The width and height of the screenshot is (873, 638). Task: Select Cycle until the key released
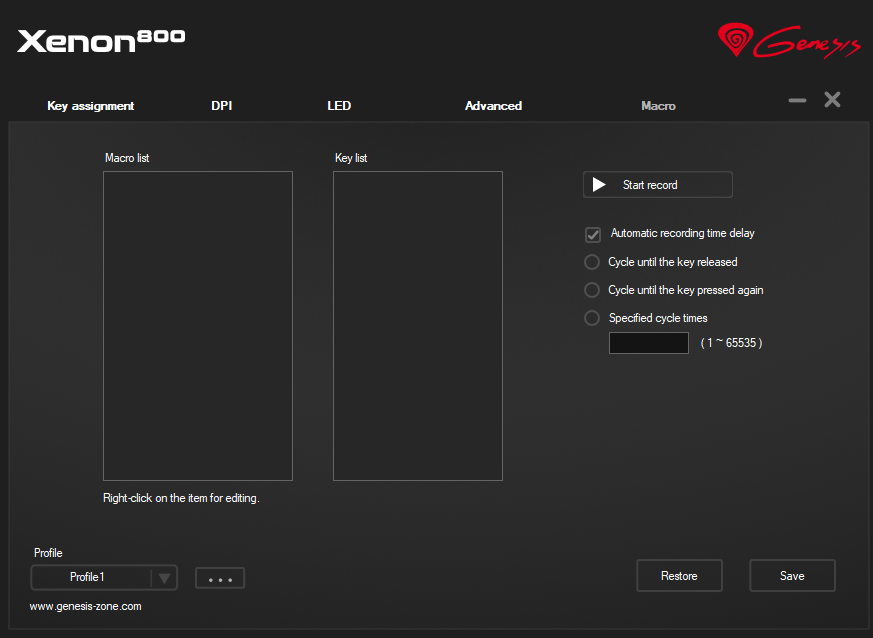pyautogui.click(x=592, y=262)
